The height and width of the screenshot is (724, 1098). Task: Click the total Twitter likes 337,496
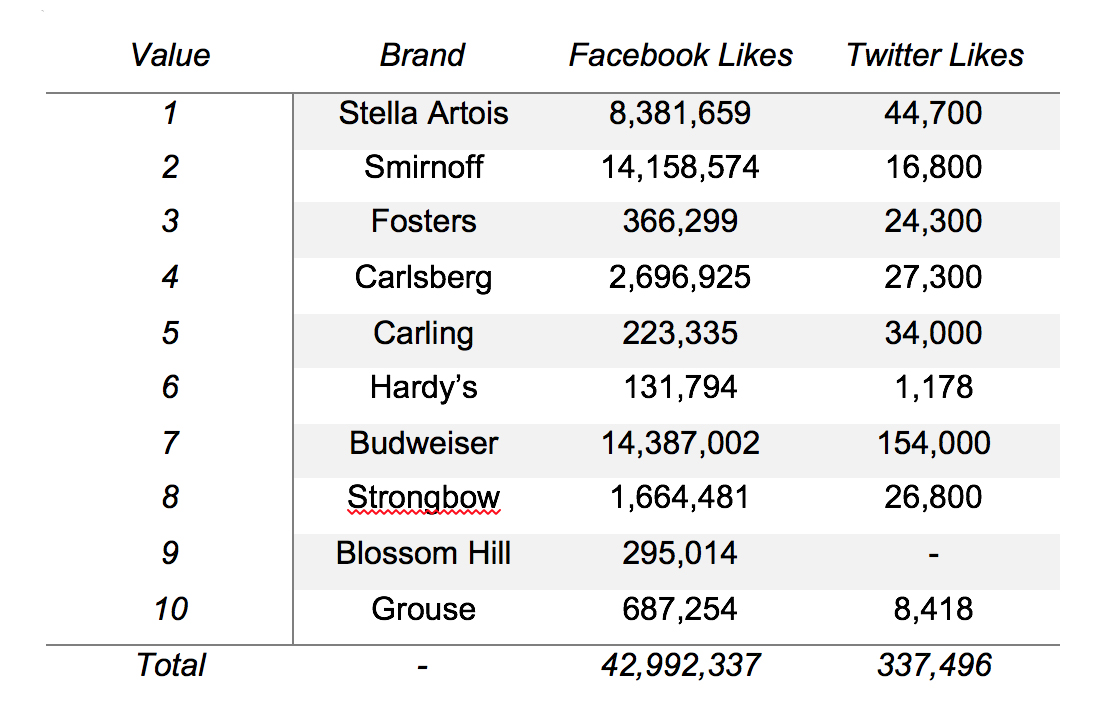pos(934,665)
